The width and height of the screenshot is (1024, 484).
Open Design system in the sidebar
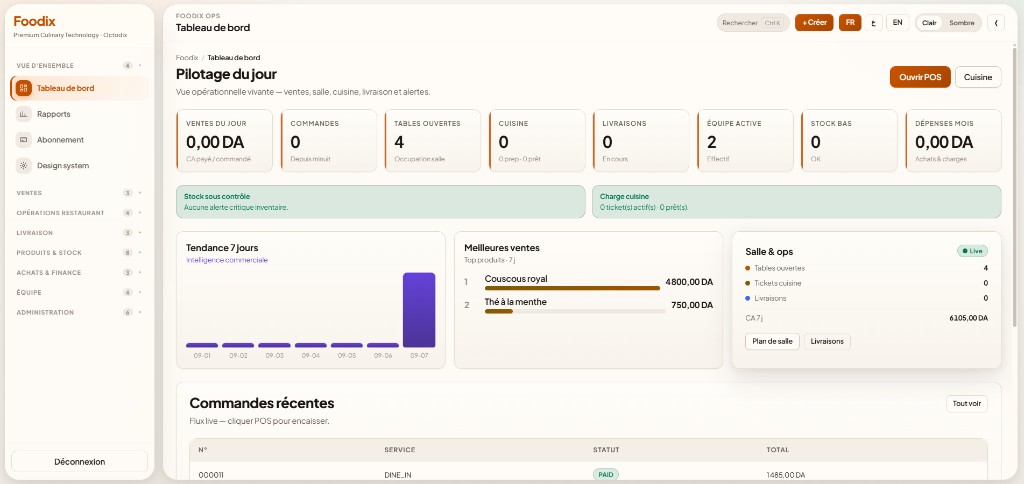pyautogui.click(x=80, y=165)
